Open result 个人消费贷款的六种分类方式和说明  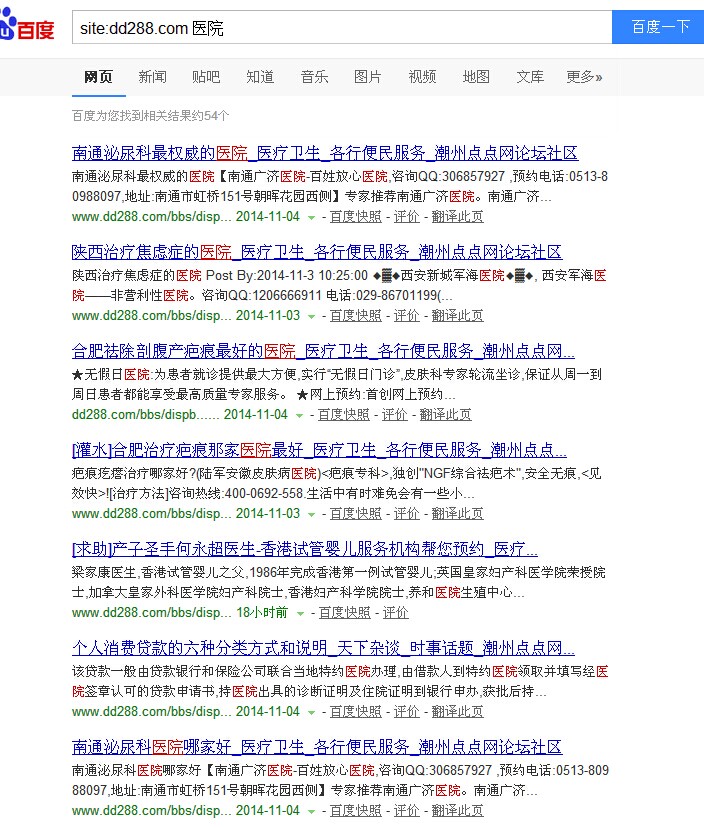pos(323,648)
